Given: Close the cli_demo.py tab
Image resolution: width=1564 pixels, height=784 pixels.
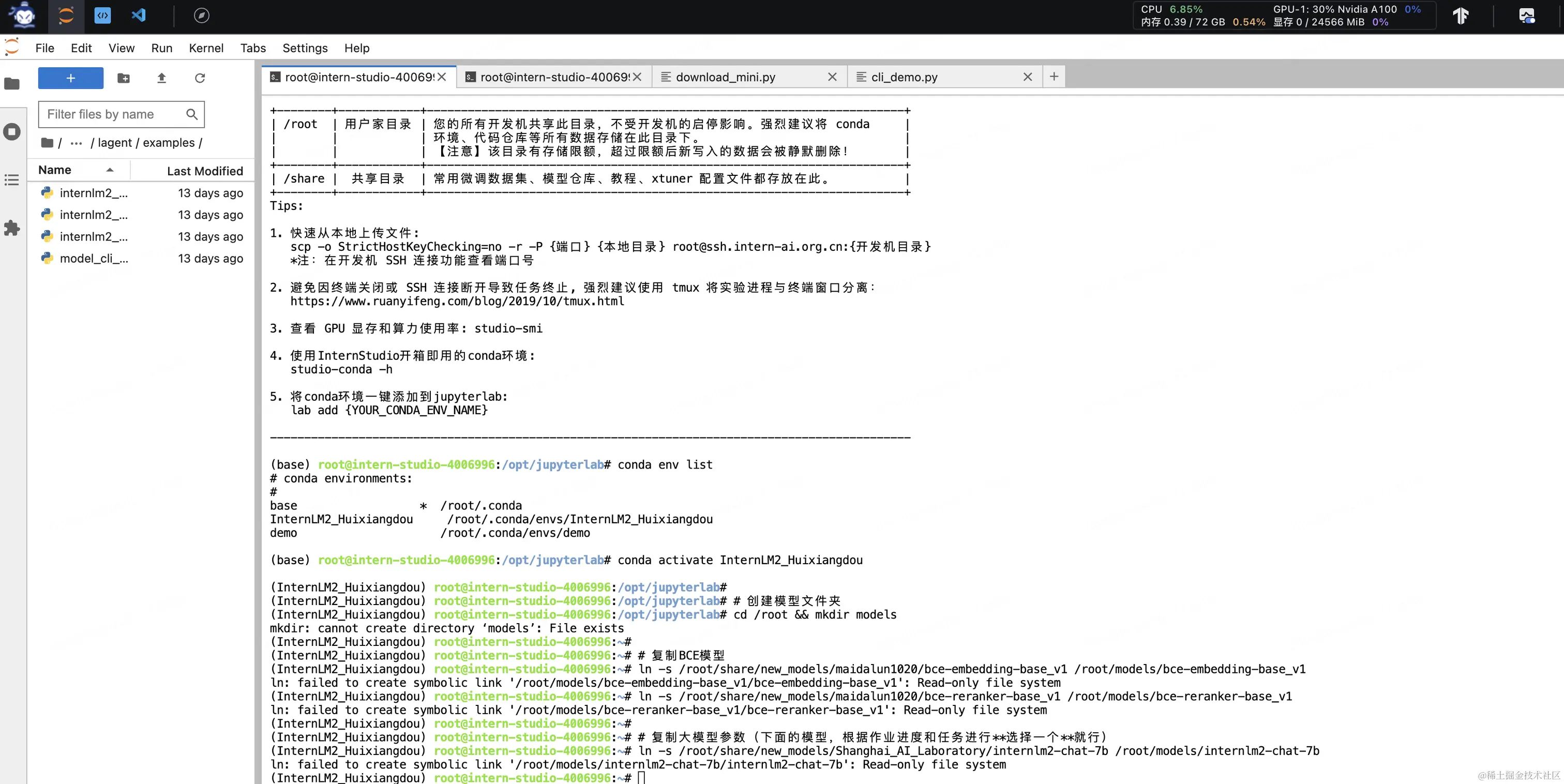Looking at the screenshot, I should click(x=1027, y=77).
